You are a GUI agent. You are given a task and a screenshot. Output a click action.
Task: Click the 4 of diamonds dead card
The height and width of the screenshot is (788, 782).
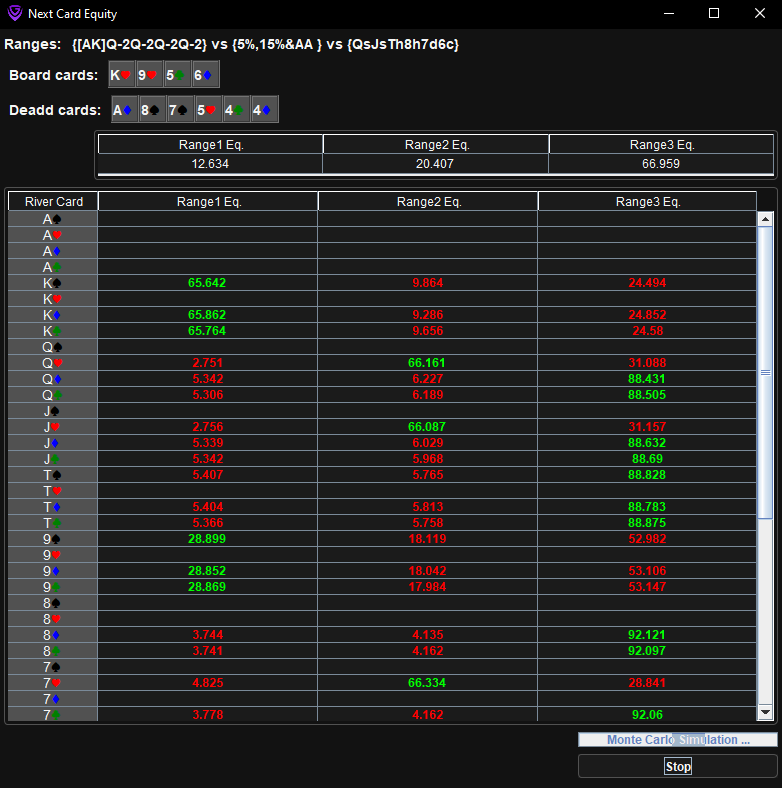[x=264, y=110]
